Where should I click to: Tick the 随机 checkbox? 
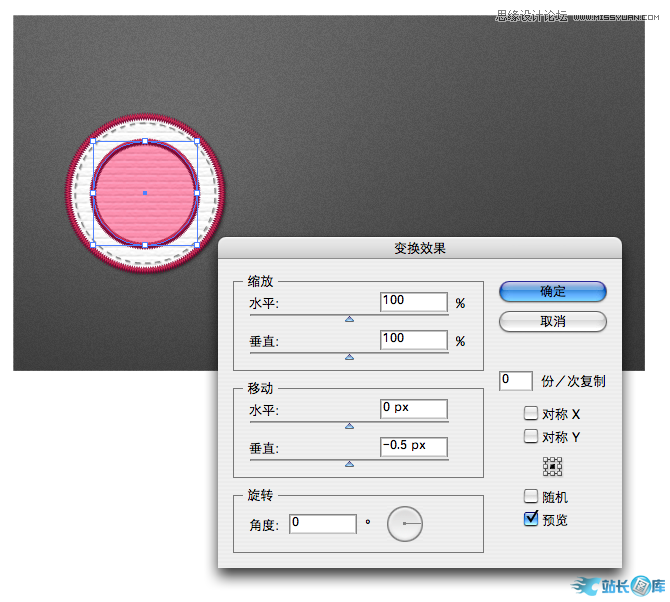(x=531, y=496)
